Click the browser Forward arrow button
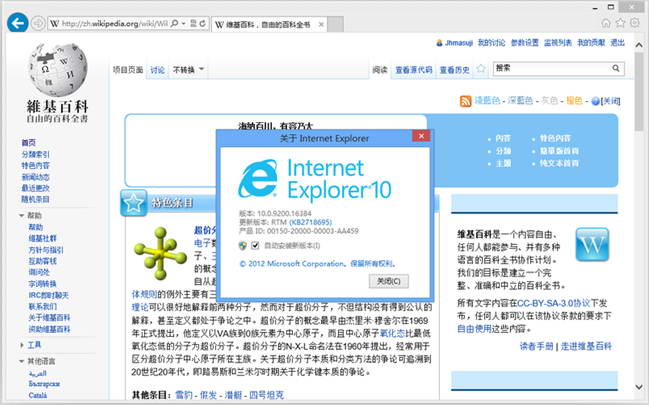649x405 pixels. click(x=38, y=23)
